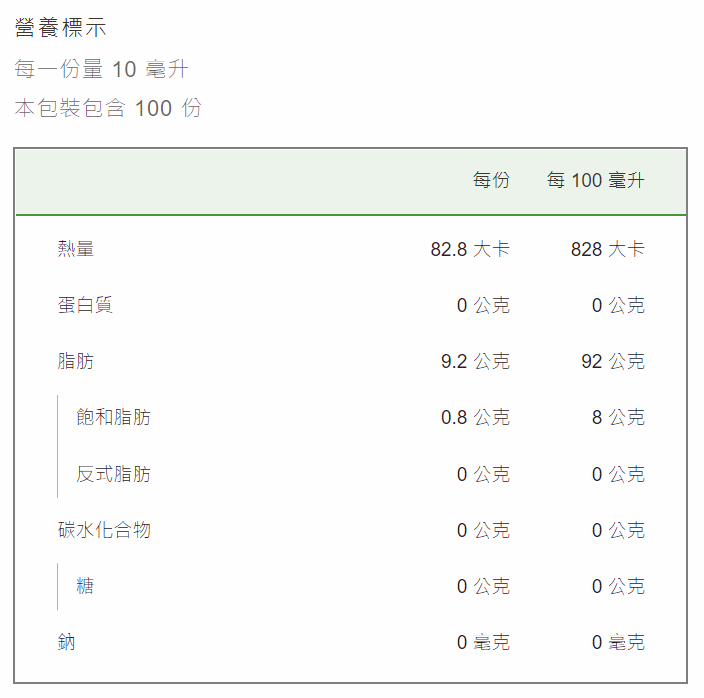The height and width of the screenshot is (698, 704).
Task: Select the 飽和脂肪 sub-row label
Action: point(113,417)
